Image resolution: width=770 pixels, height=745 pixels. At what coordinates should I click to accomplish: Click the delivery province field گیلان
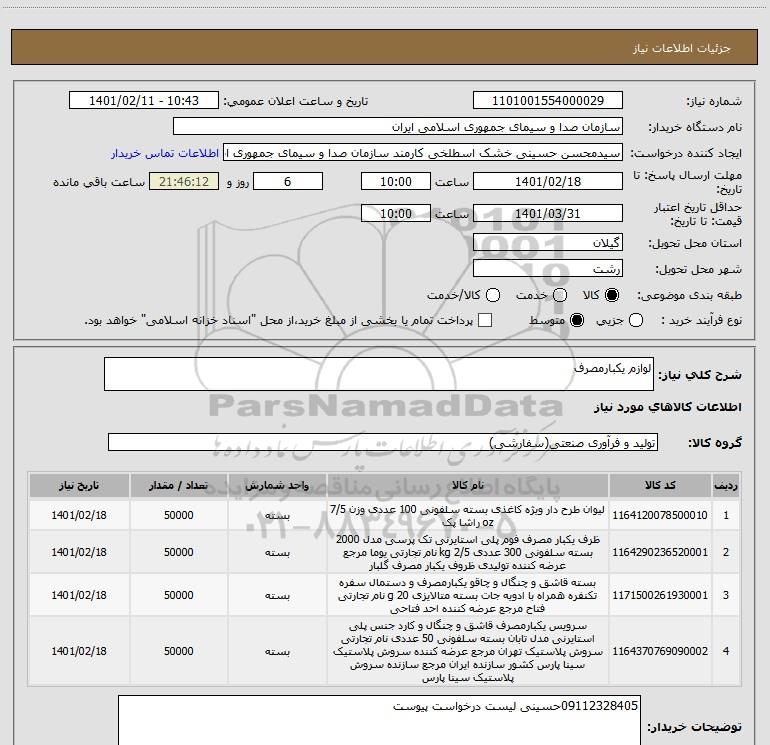548,242
